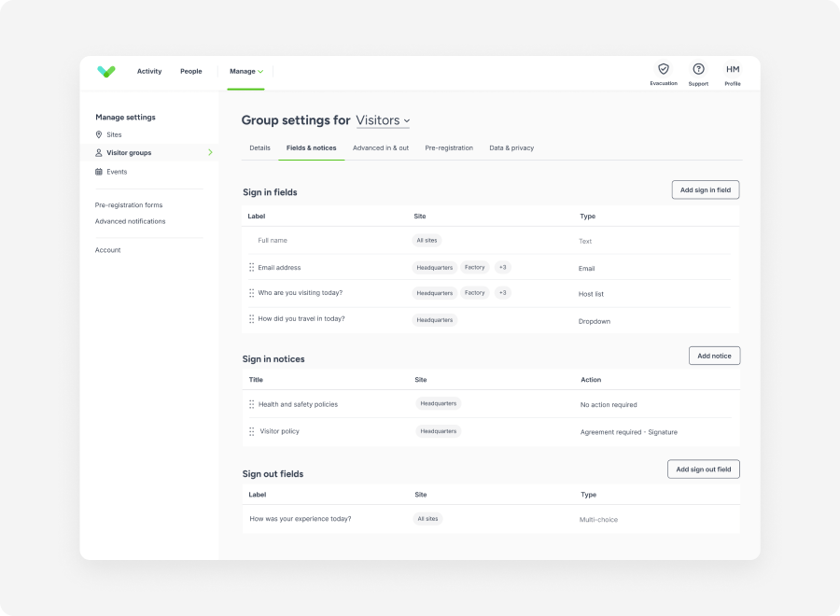Click the green checkmark app logo

pos(106,71)
